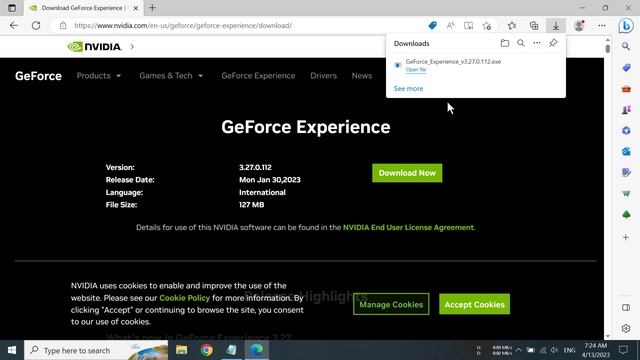Image resolution: width=640 pixels, height=360 pixels.
Task: Expand the chevron next to NVIDIA logo
Action: click(132, 47)
